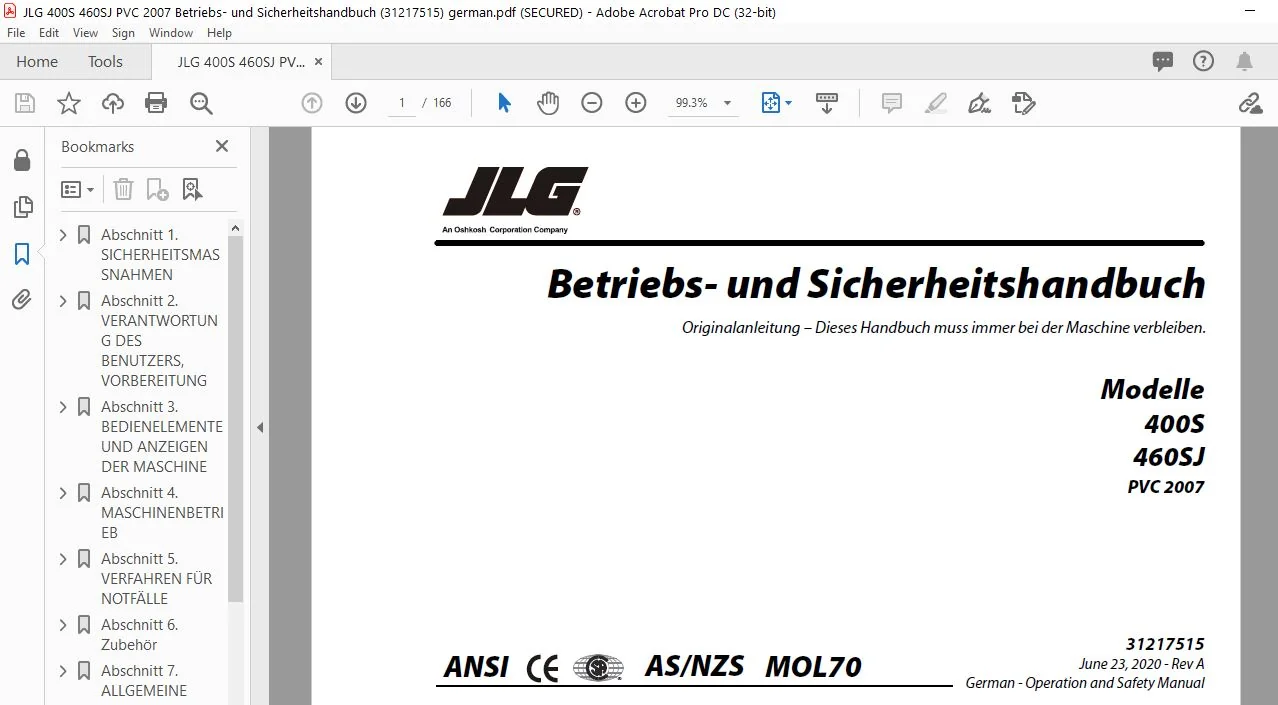Open the Sign document tool
Image resolution: width=1278 pixels, height=705 pixels.
(x=980, y=103)
